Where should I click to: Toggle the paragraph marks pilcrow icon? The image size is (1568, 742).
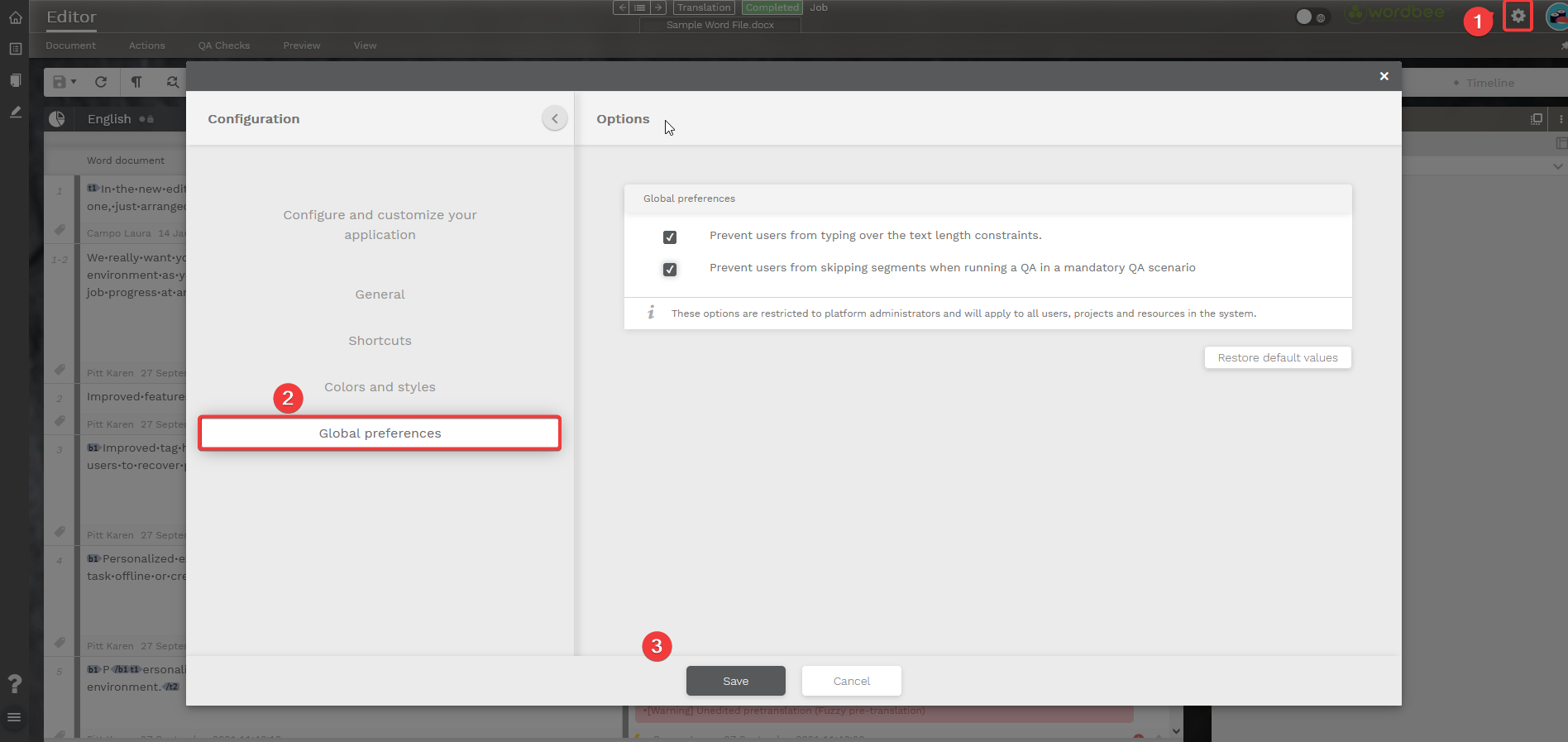(136, 82)
